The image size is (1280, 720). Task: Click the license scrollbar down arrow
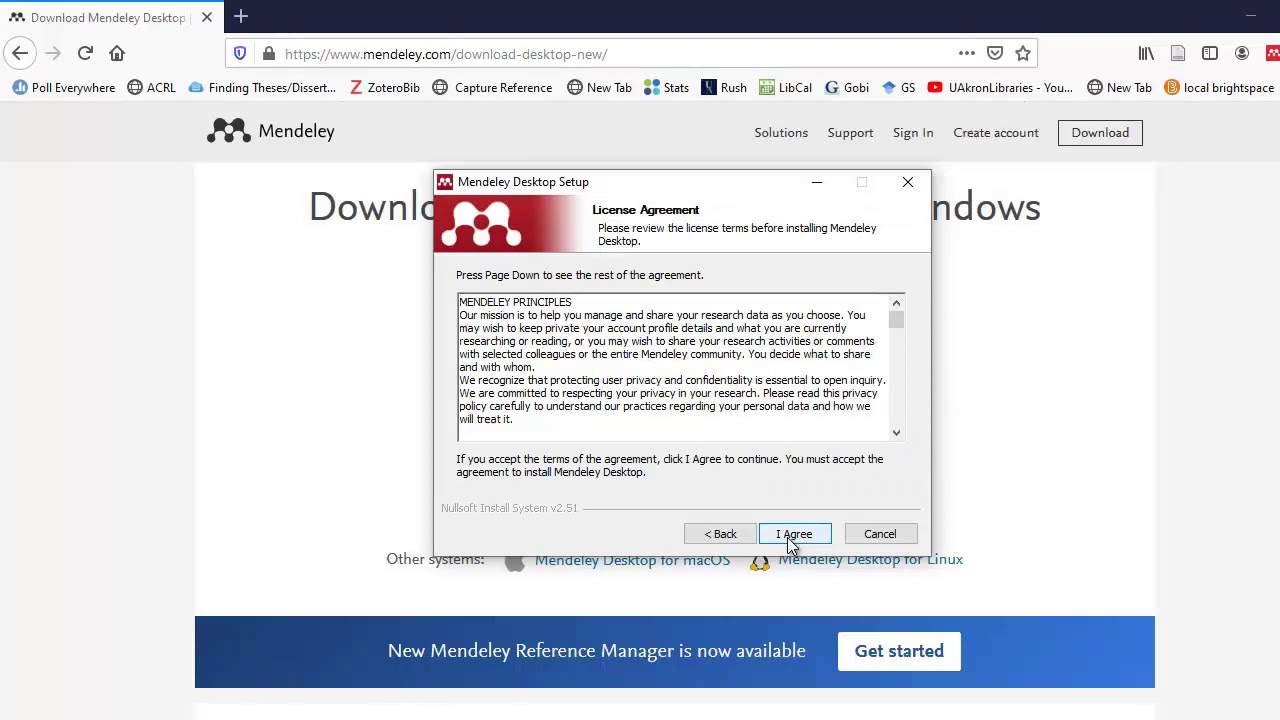[x=896, y=432]
